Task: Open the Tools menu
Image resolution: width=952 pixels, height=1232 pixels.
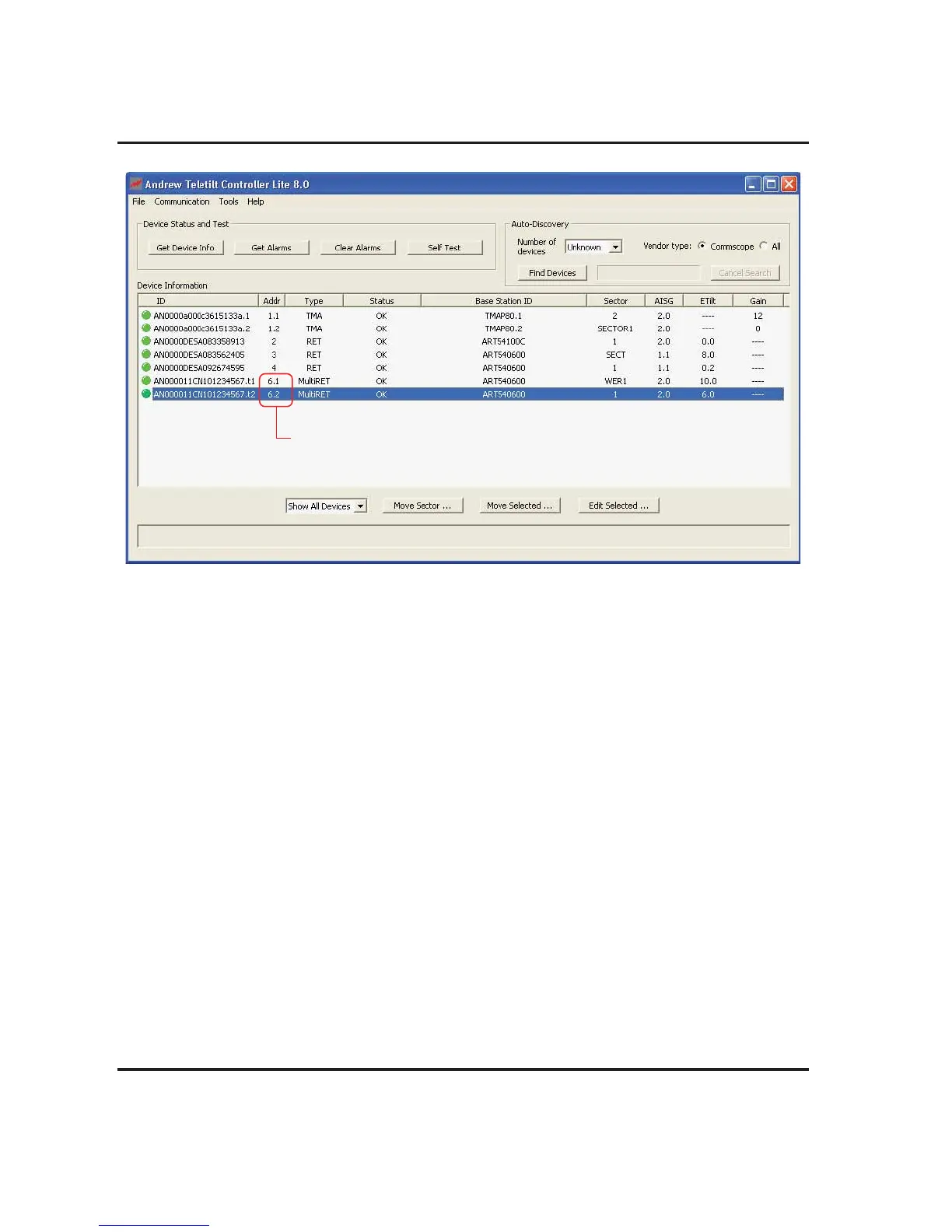Action: pyautogui.click(x=229, y=201)
